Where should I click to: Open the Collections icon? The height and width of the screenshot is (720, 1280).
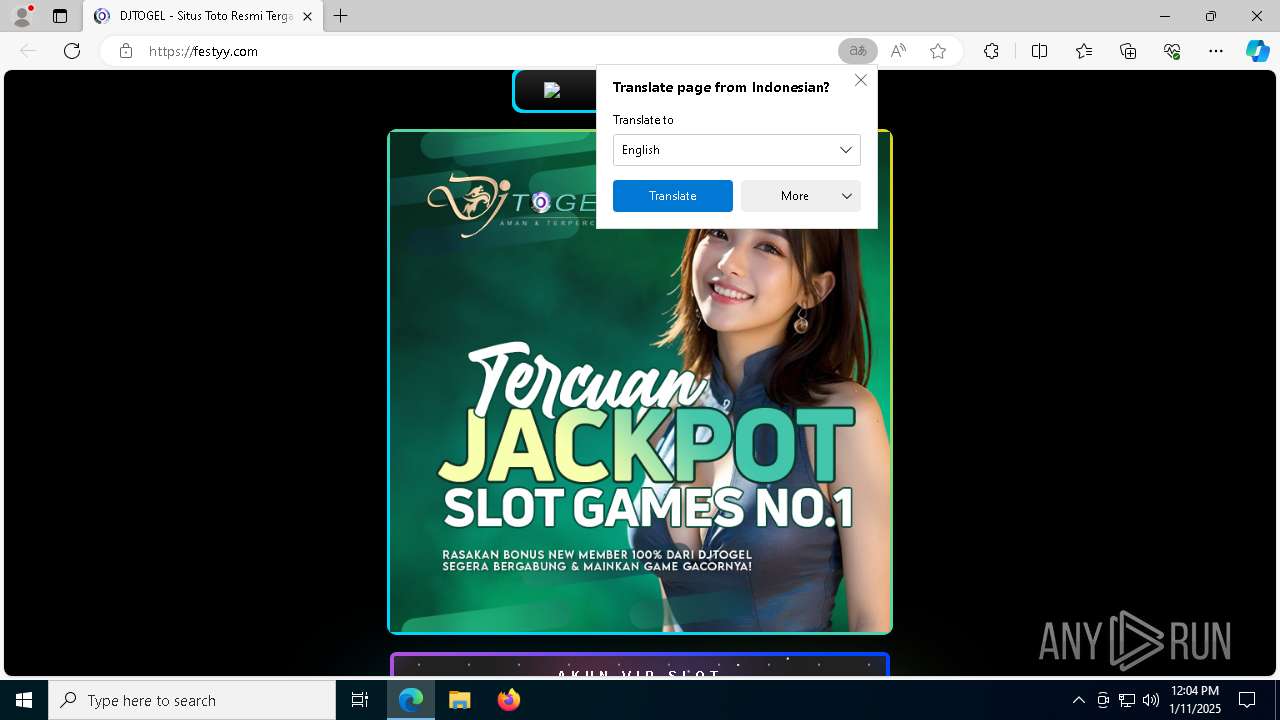click(x=1128, y=51)
